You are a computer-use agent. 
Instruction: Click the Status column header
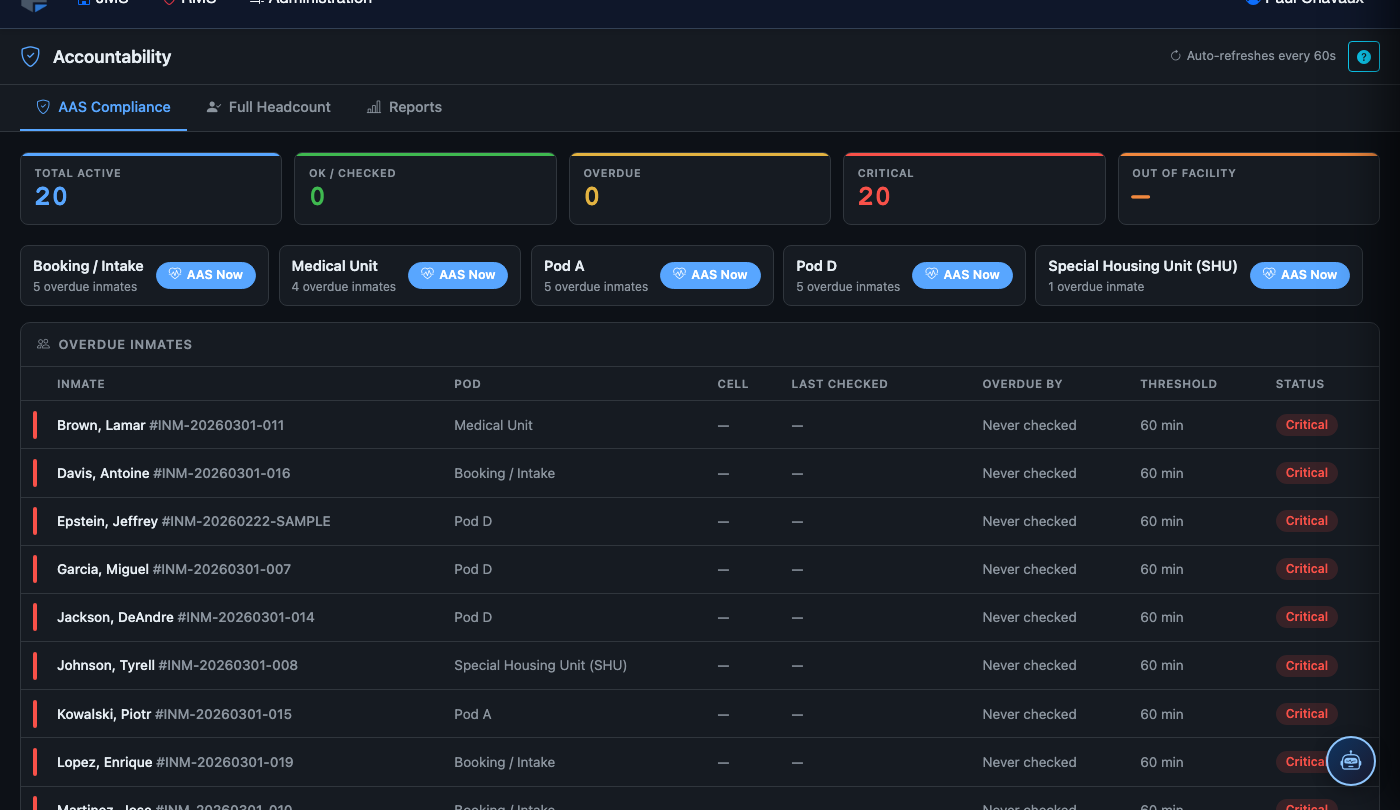pyautogui.click(x=1300, y=384)
